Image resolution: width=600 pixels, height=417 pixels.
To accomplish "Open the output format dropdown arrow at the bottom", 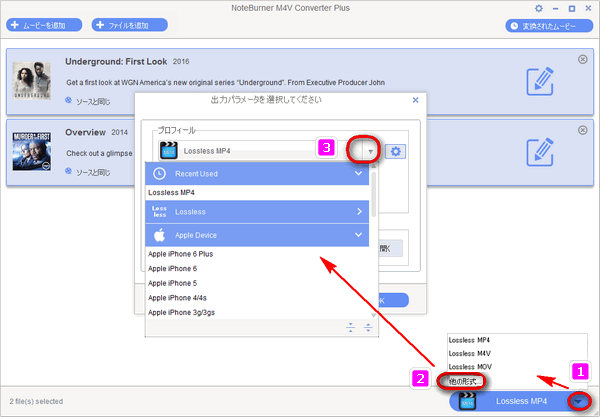I will pyautogui.click(x=579, y=401).
